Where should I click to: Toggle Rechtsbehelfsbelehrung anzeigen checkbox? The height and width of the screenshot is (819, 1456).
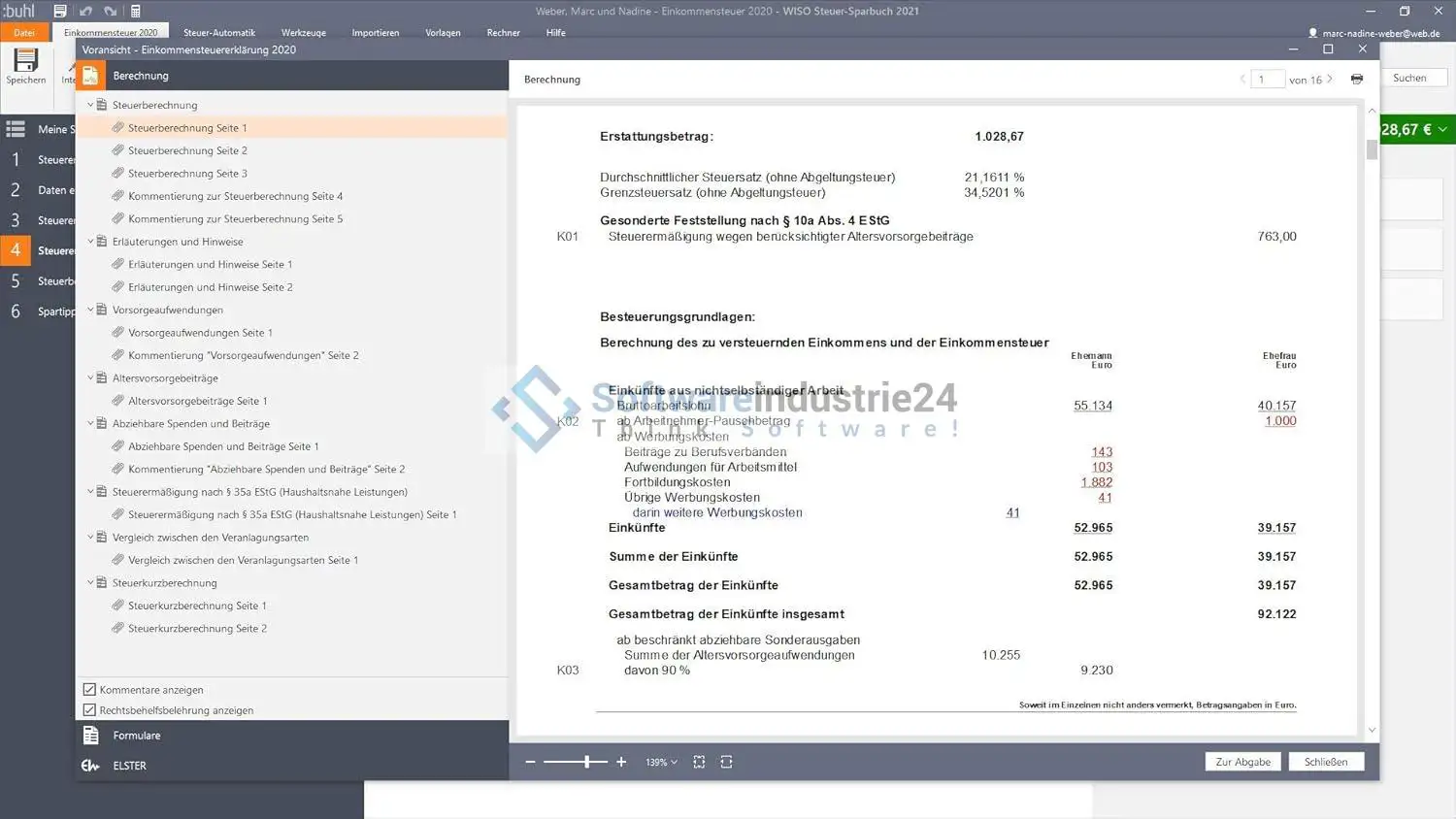pos(89,710)
